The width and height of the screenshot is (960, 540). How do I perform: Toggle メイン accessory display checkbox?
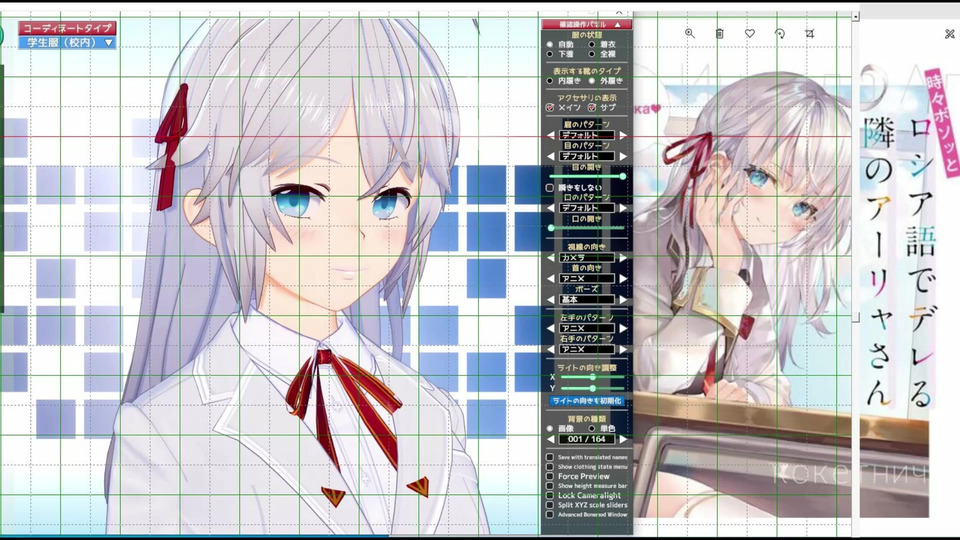click(550, 107)
